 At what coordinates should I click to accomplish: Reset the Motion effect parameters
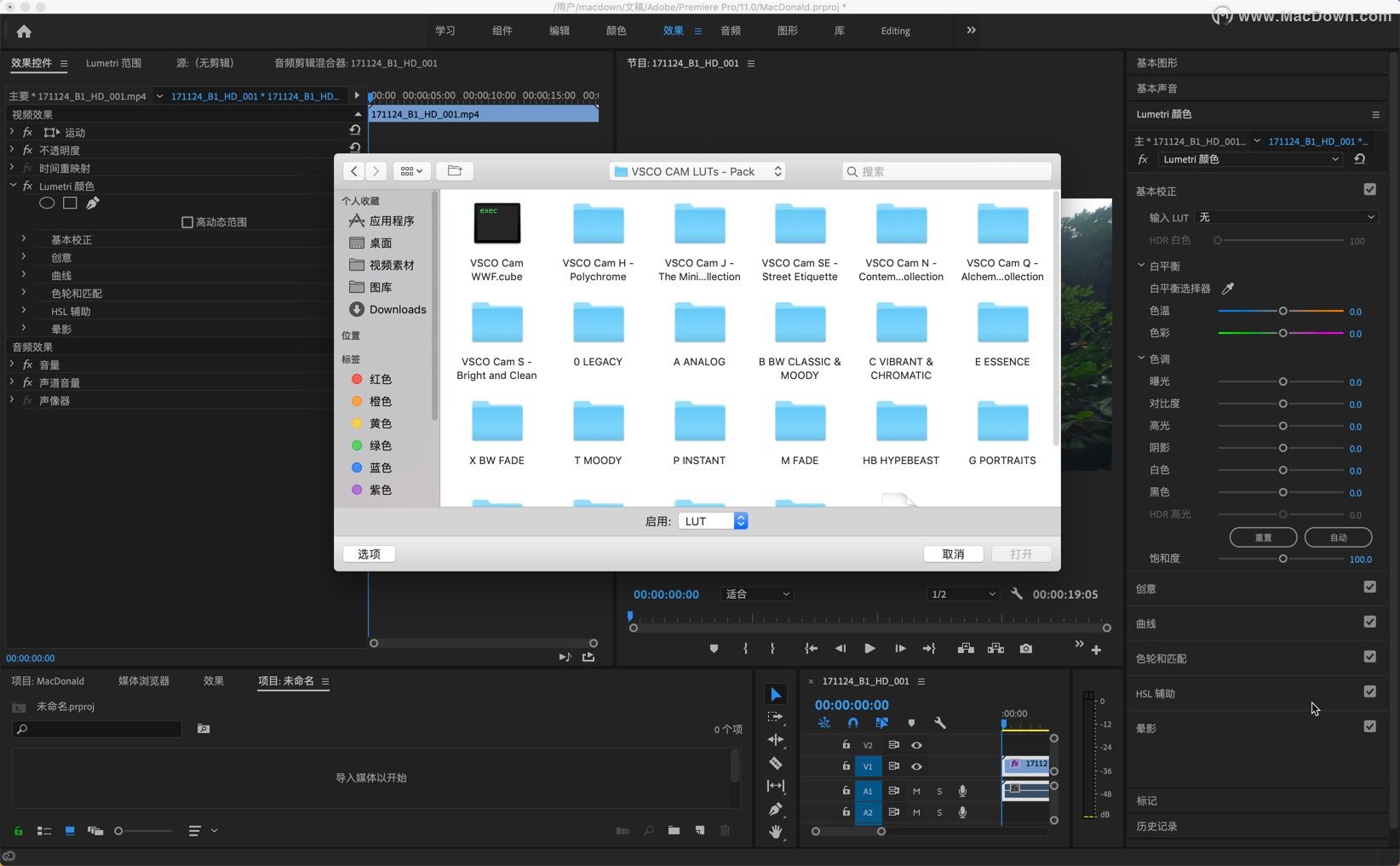point(355,130)
